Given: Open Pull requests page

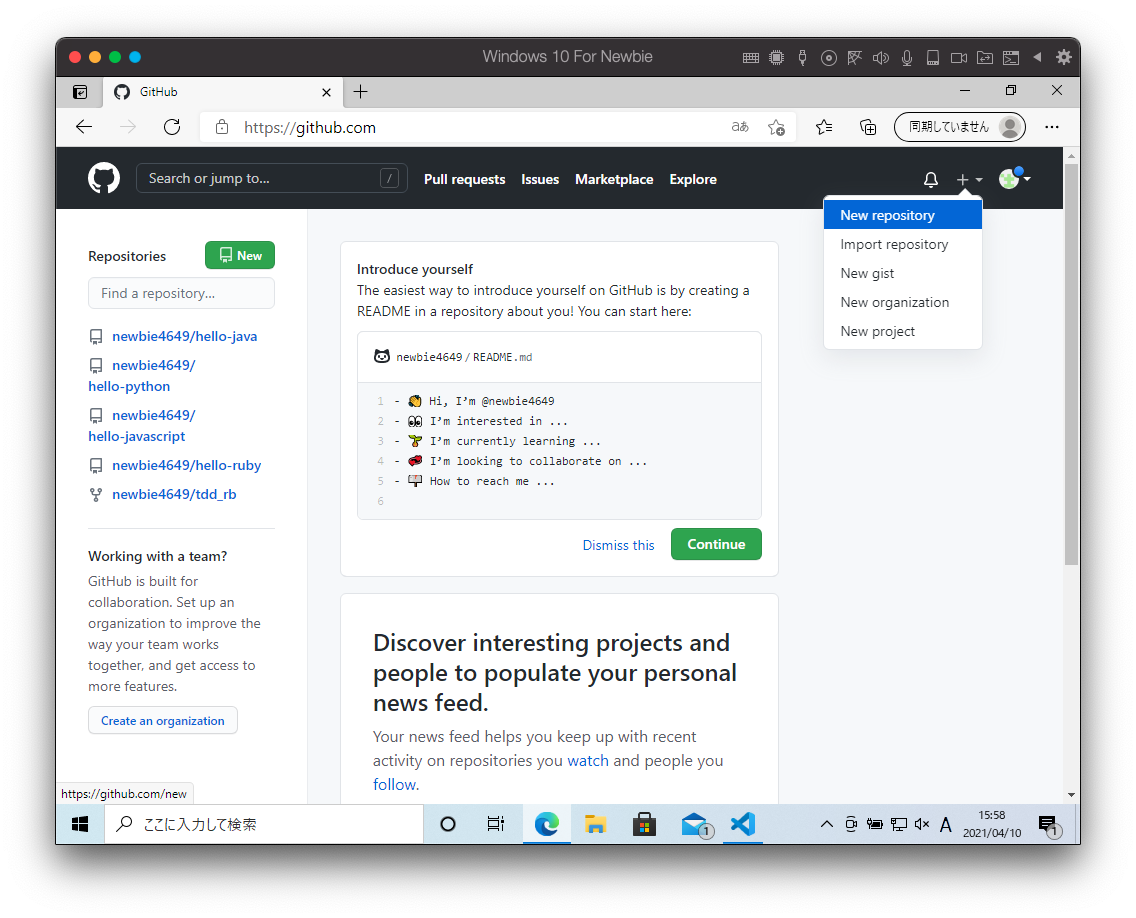Looking at the screenshot, I should (464, 179).
